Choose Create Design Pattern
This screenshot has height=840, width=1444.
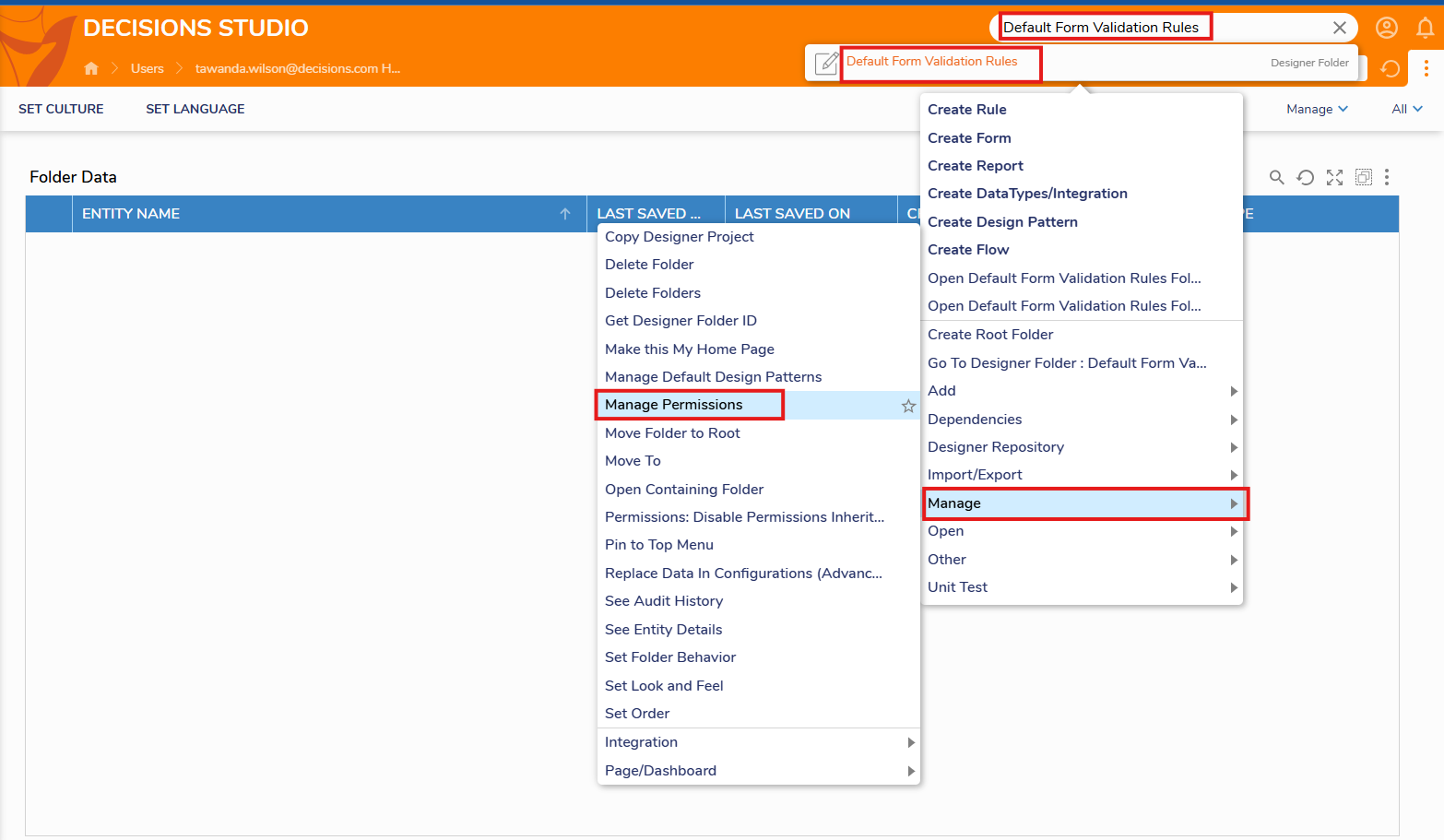[x=1002, y=222]
